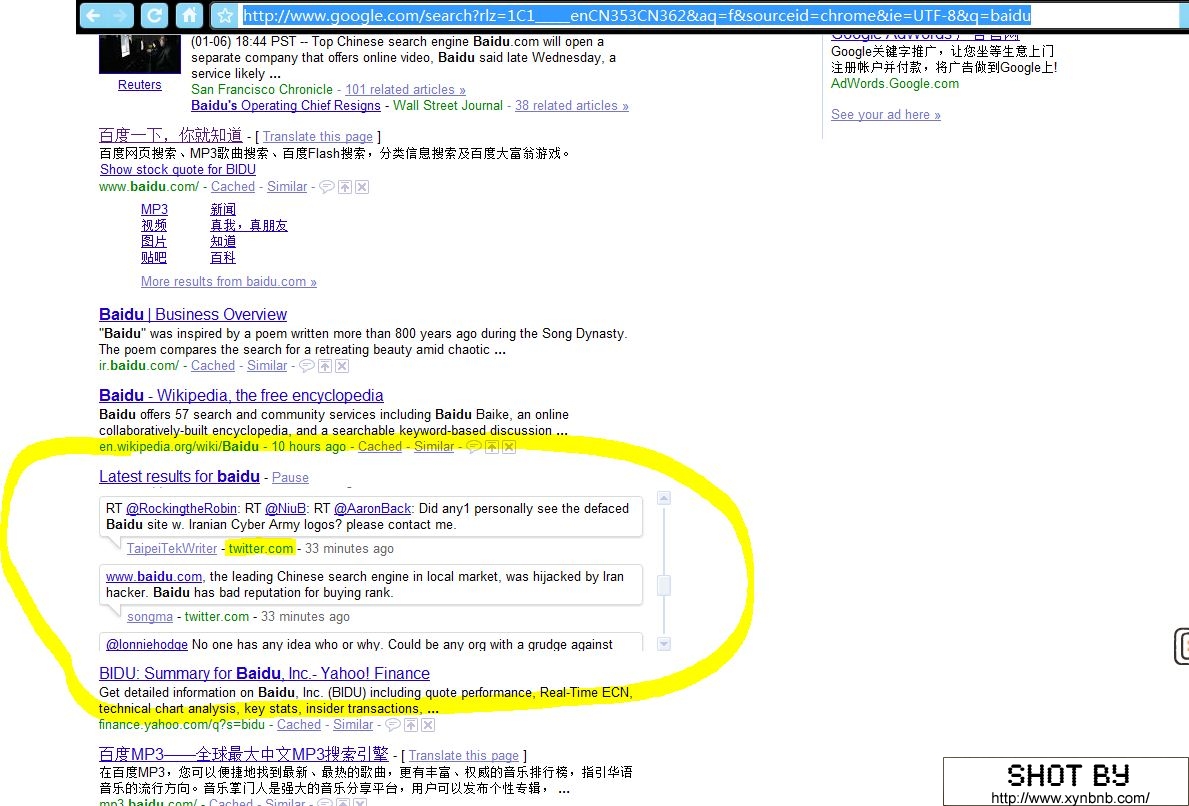
Task: Open twitter.com source under TaipeiTekWriter tweet
Action: tap(261, 548)
